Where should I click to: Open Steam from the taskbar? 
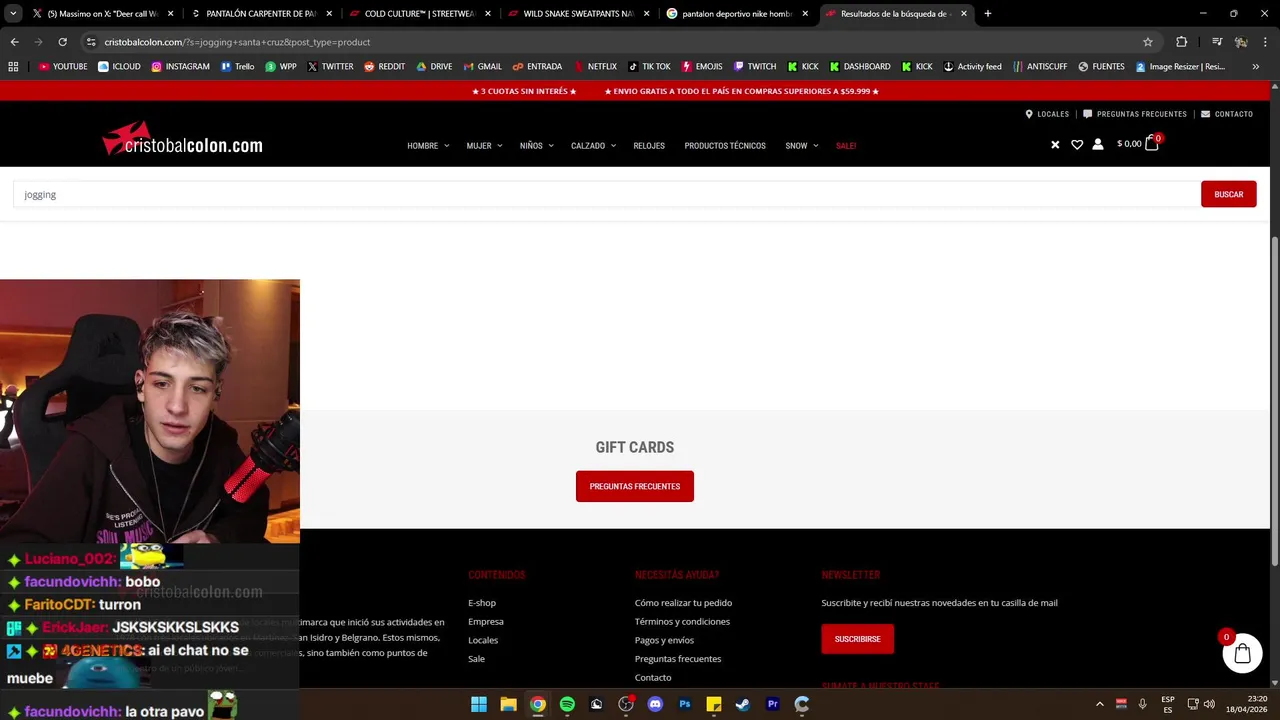pos(743,704)
